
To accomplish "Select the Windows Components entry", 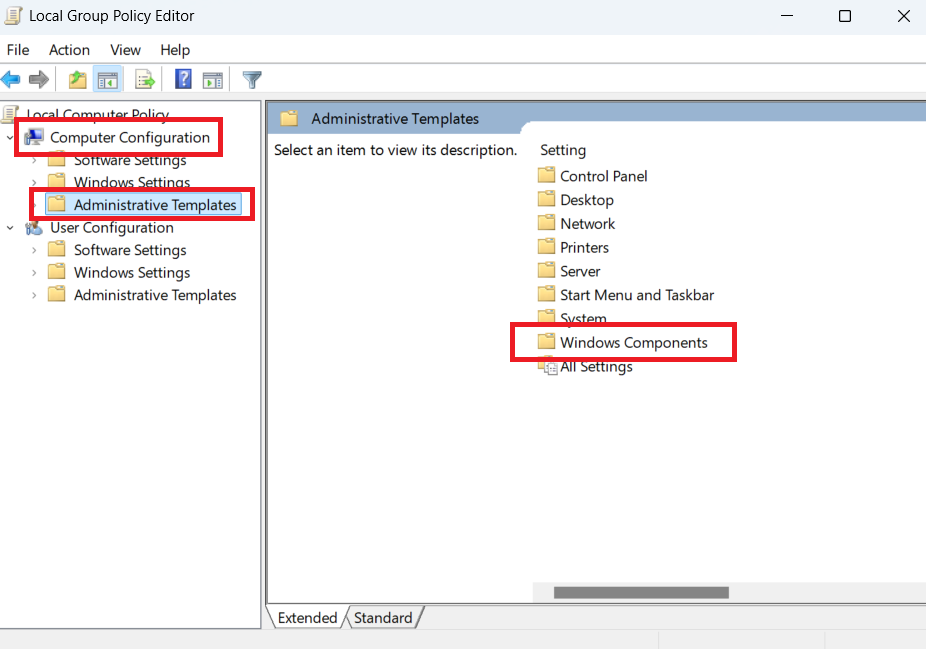I will click(634, 343).
